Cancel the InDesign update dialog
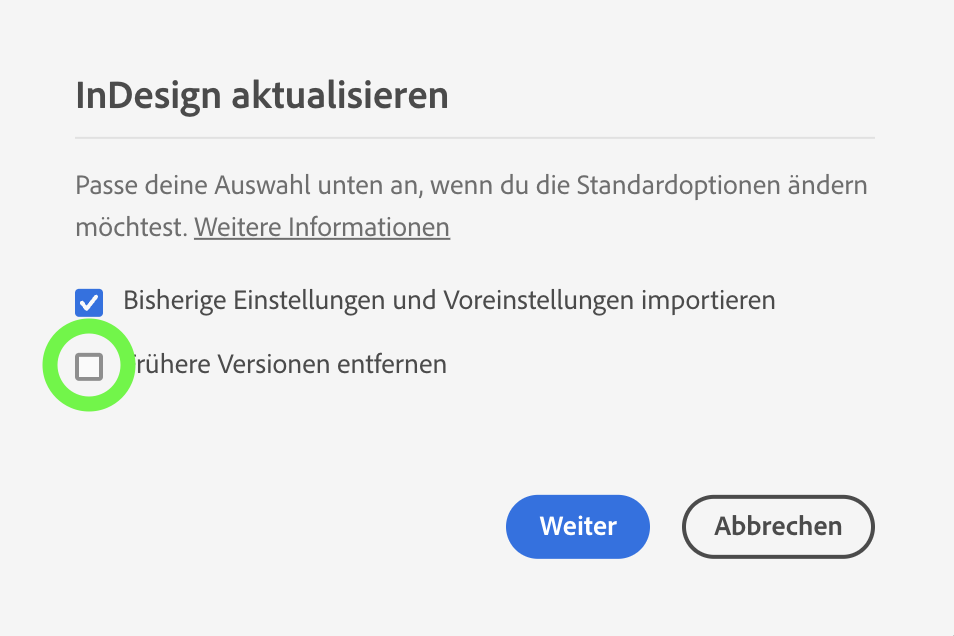 777,526
